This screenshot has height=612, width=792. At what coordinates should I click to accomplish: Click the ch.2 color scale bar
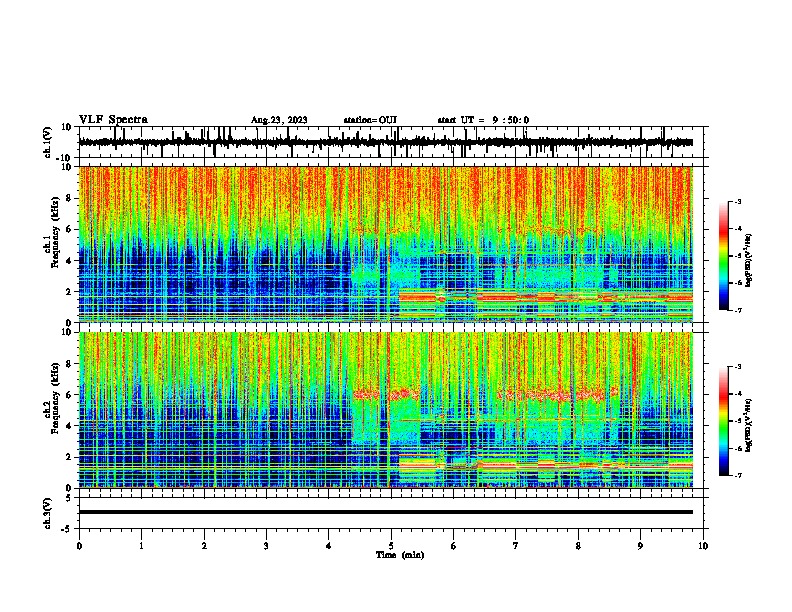click(724, 421)
